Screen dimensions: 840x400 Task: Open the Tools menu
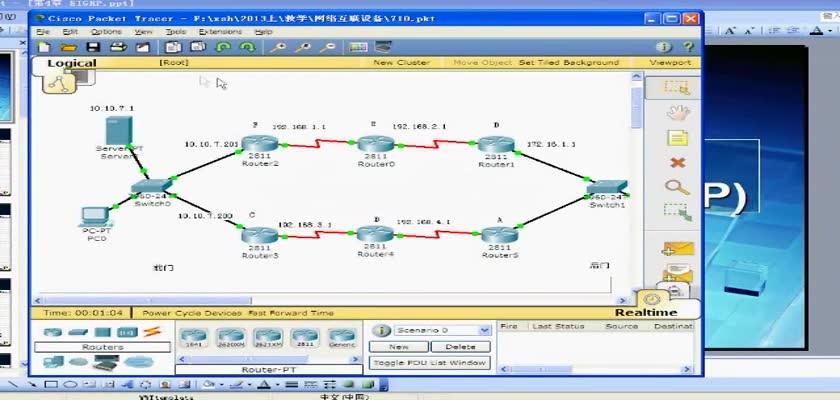click(x=175, y=32)
